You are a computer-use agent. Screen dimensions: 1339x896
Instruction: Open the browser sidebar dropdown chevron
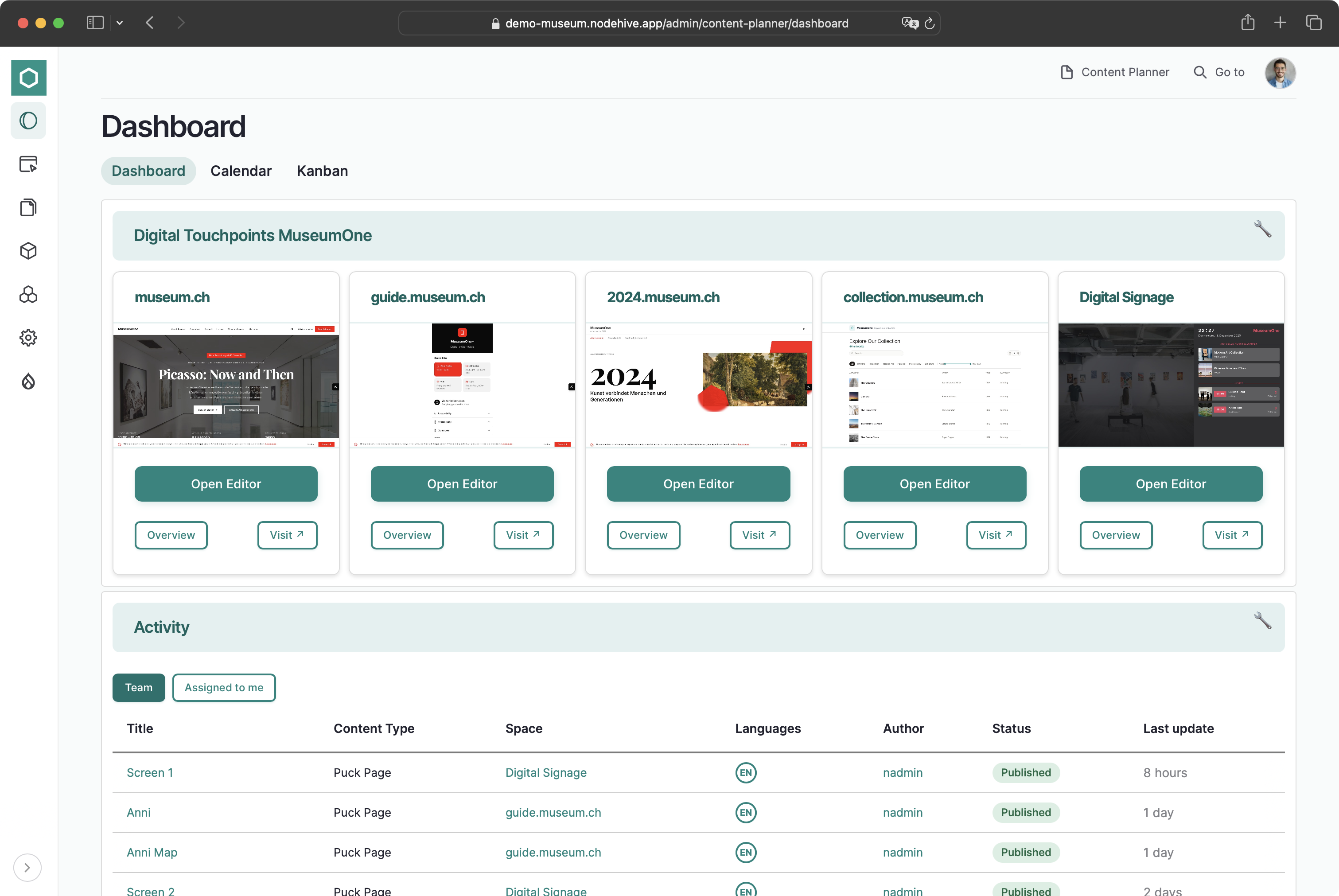pos(119,23)
